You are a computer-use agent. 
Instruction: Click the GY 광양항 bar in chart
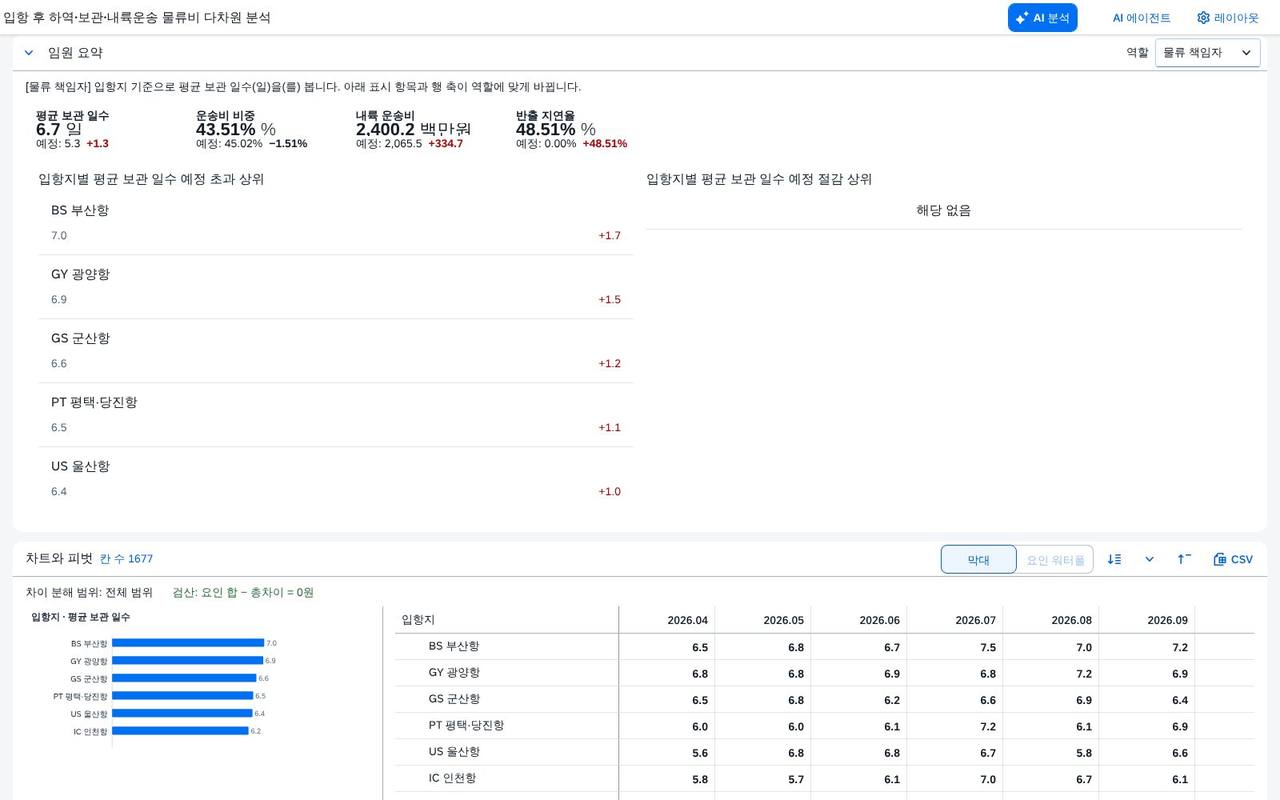pos(187,661)
